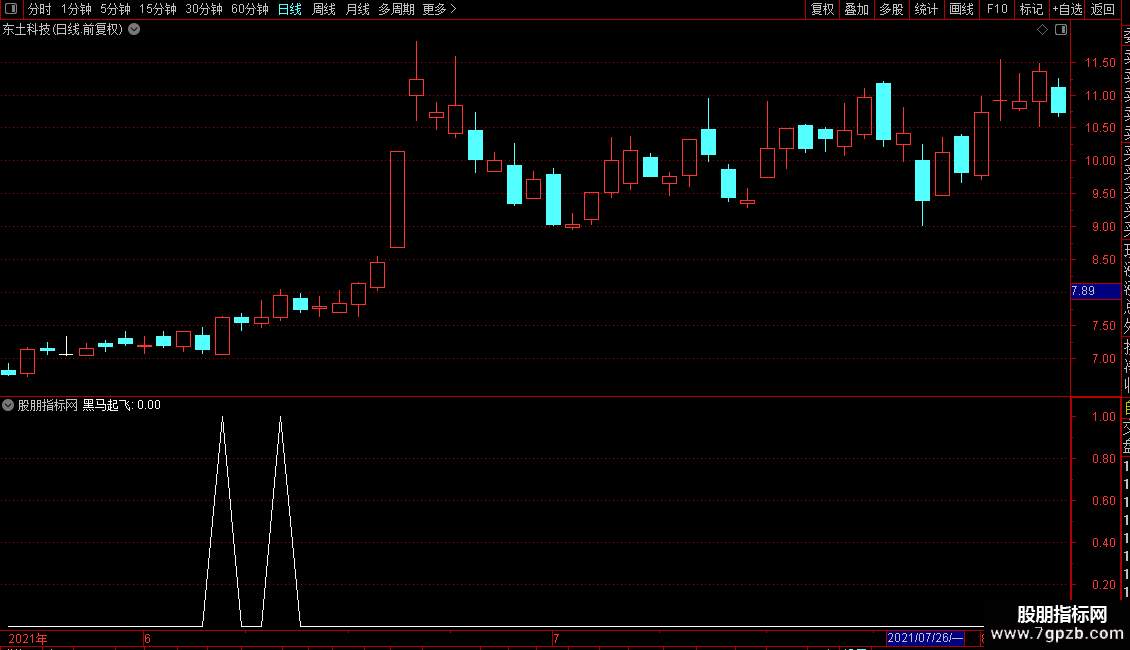Open the 复权 adjustment menu
This screenshot has height=650, width=1130.
822,9
